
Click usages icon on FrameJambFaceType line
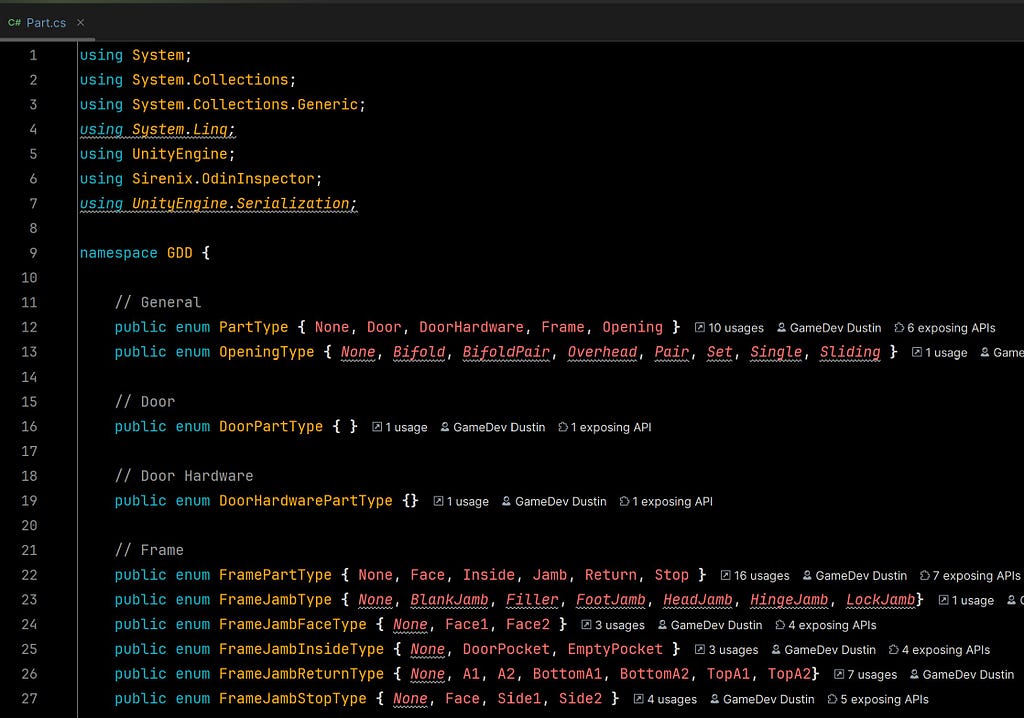tap(586, 625)
